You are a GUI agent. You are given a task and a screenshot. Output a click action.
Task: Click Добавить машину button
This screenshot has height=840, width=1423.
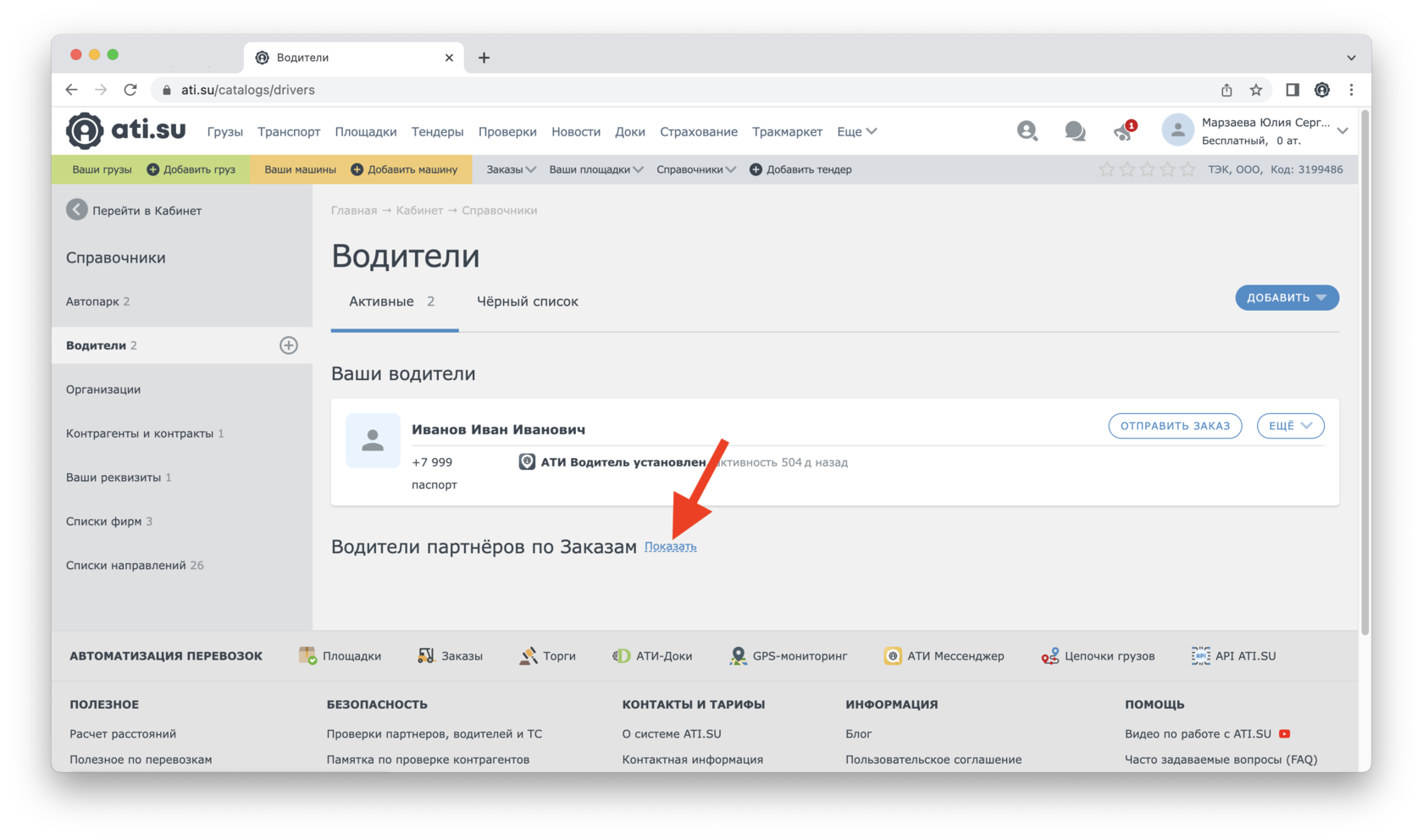point(404,169)
